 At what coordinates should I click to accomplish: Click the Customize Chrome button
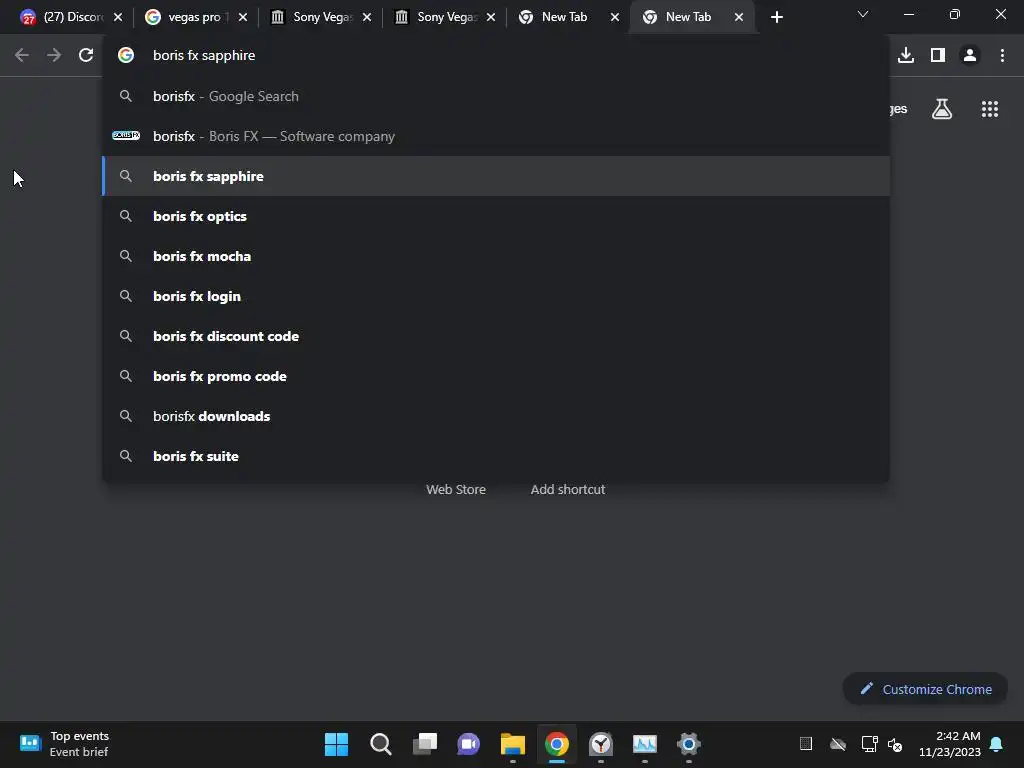[925, 689]
